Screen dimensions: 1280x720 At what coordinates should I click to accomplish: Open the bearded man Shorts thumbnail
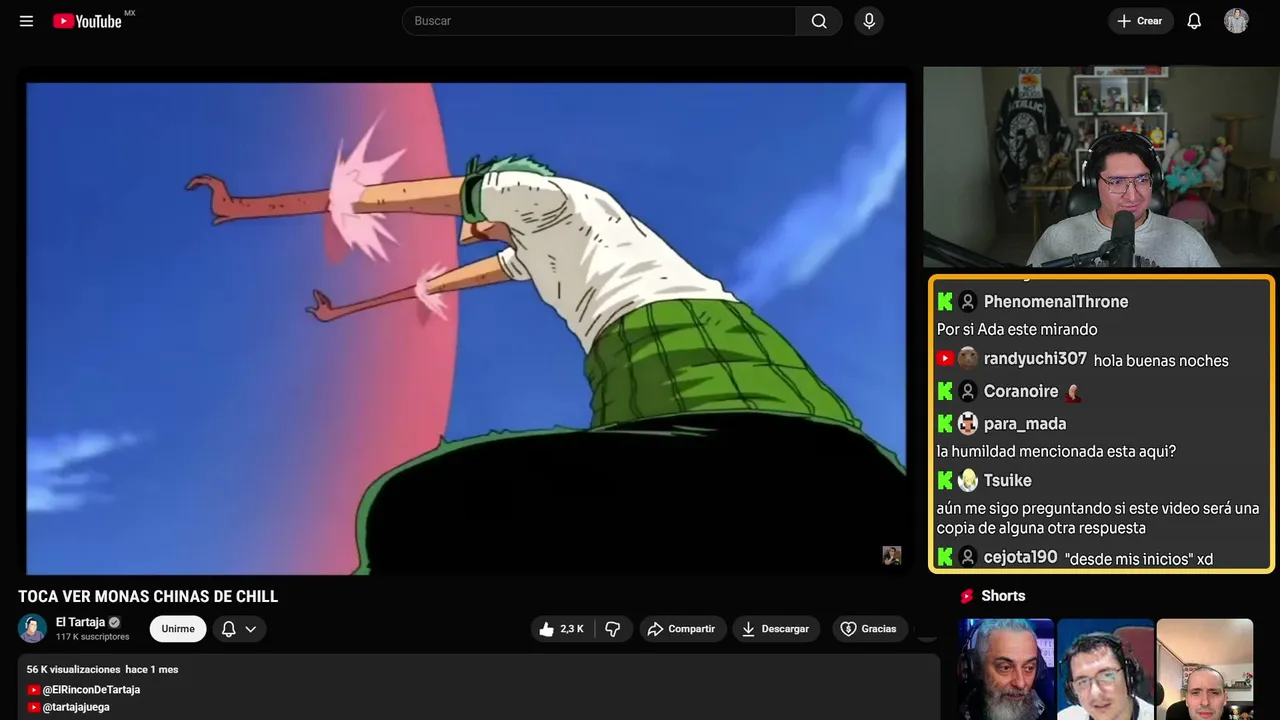1006,669
